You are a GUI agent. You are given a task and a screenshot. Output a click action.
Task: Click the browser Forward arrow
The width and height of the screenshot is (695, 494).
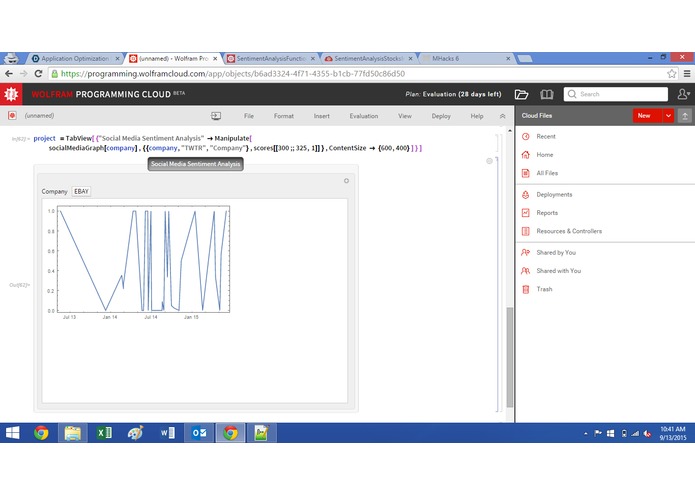tap(23, 74)
